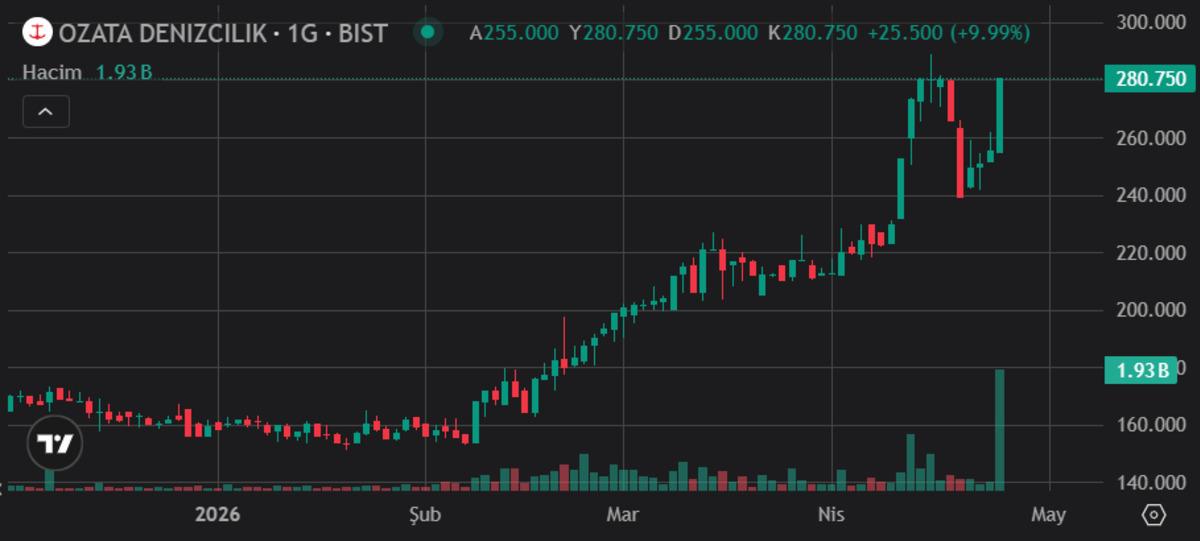Image resolution: width=1200 pixels, height=541 pixels.
Task: Click the TradingView logo badge
Action: point(53,442)
